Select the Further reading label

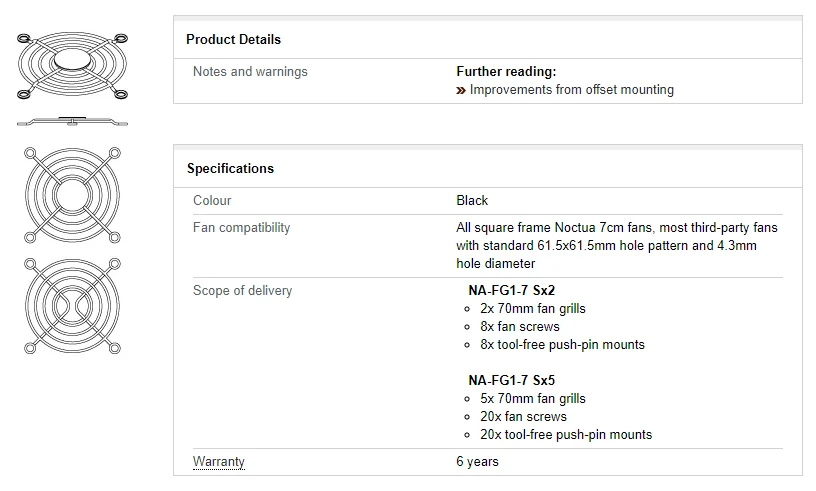click(x=506, y=72)
